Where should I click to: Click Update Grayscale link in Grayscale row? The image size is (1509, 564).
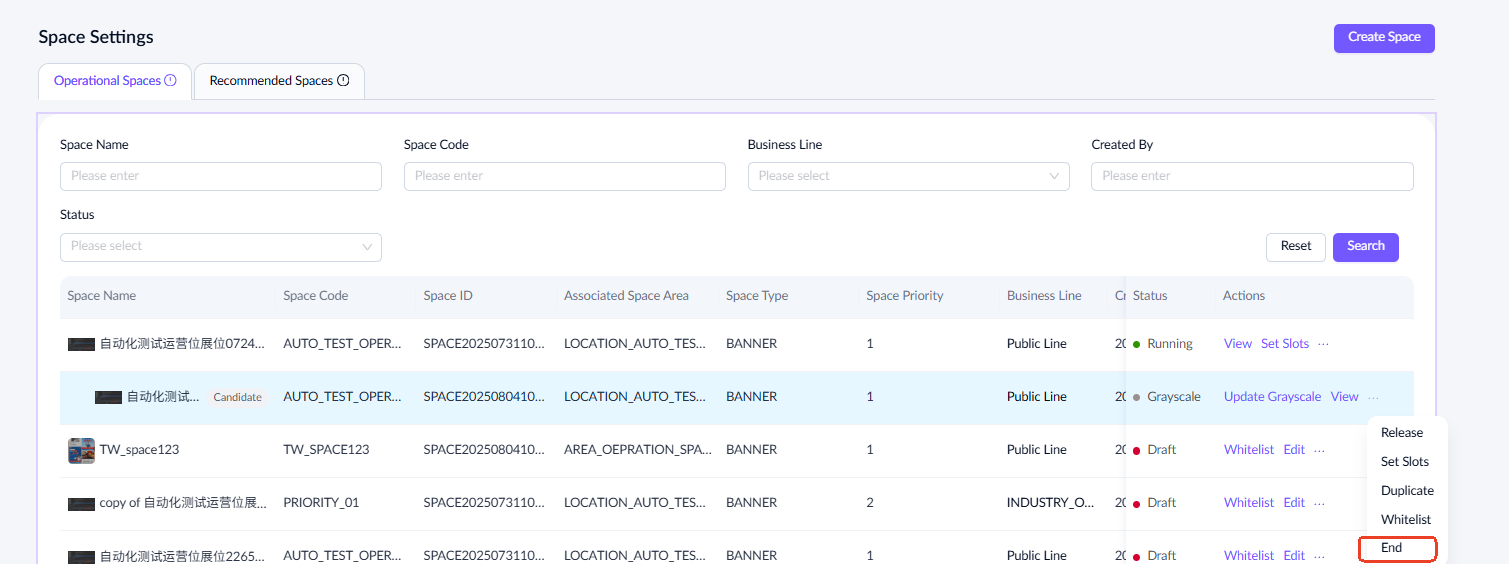pos(1272,397)
